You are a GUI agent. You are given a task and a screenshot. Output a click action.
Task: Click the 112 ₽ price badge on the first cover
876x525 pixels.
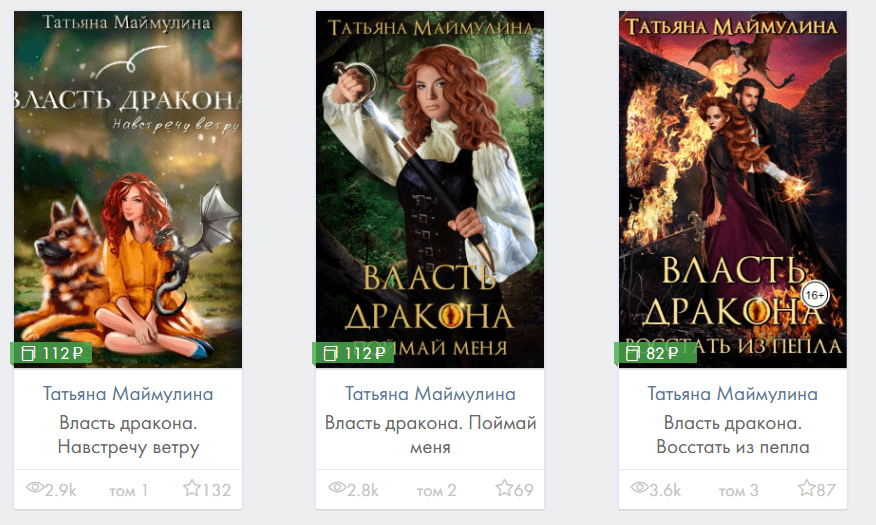point(51,353)
